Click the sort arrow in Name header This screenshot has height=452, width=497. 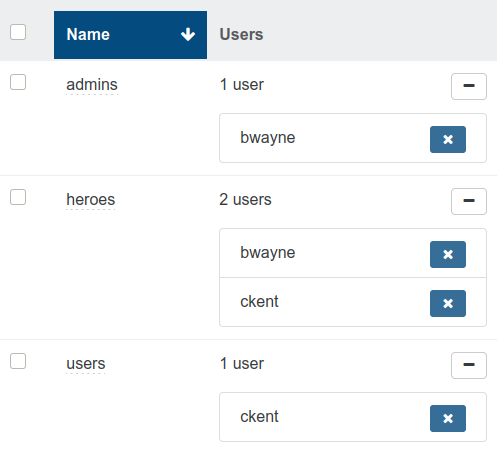point(188,34)
